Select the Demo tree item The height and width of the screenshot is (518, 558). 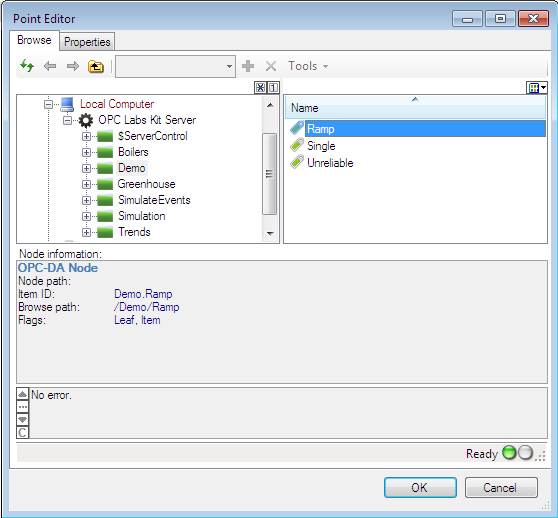click(x=132, y=168)
